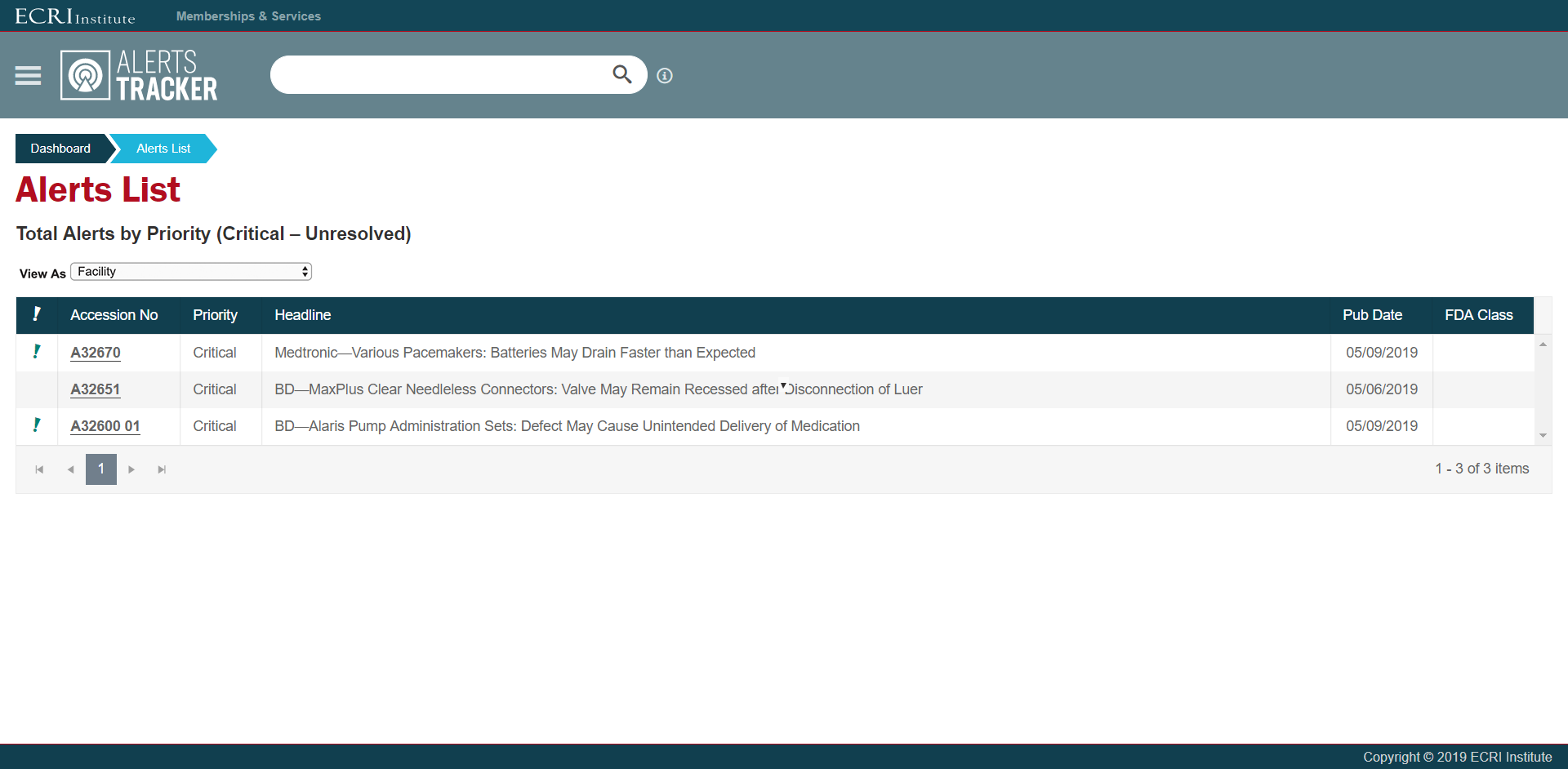Screen dimensions: 1568x769
Task: Open the View As Facility dropdown
Action: coord(191,272)
